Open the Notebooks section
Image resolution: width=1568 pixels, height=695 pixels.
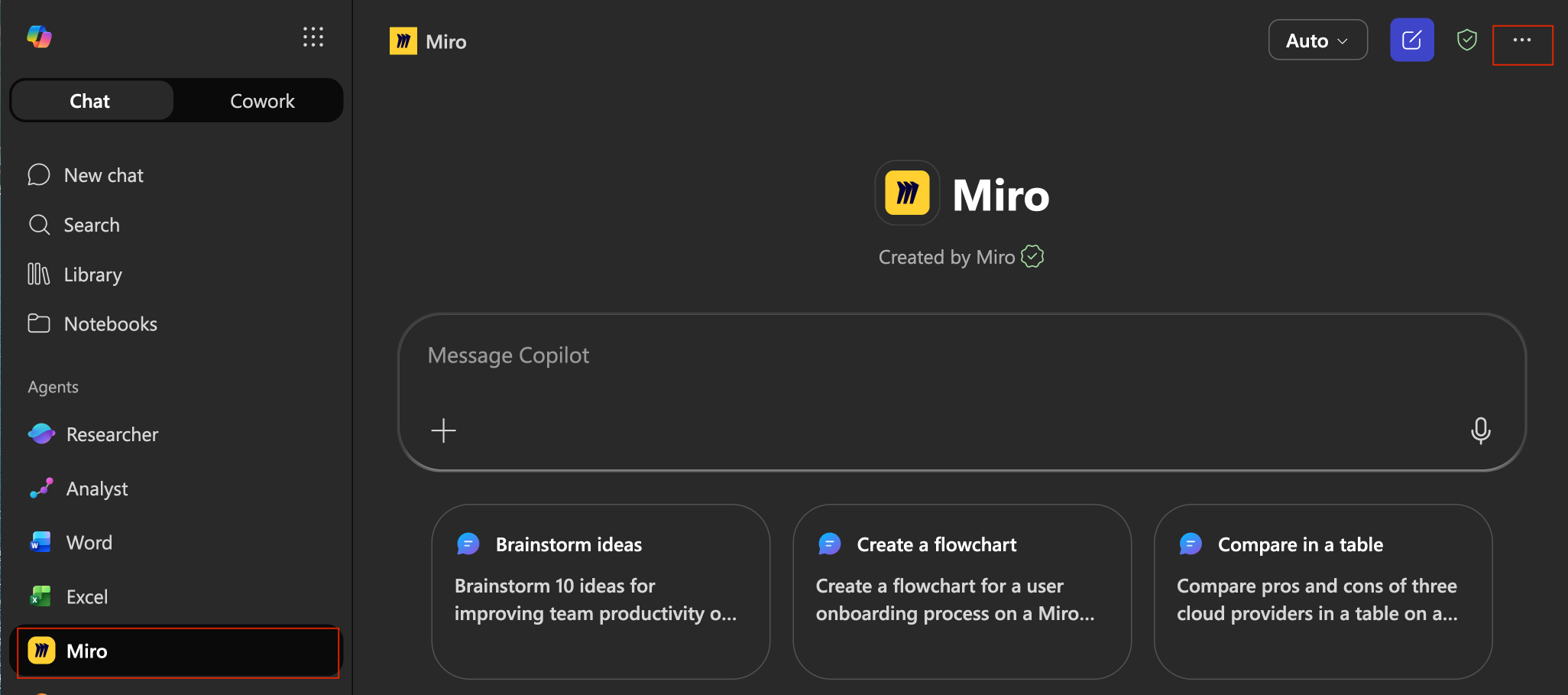click(177, 324)
